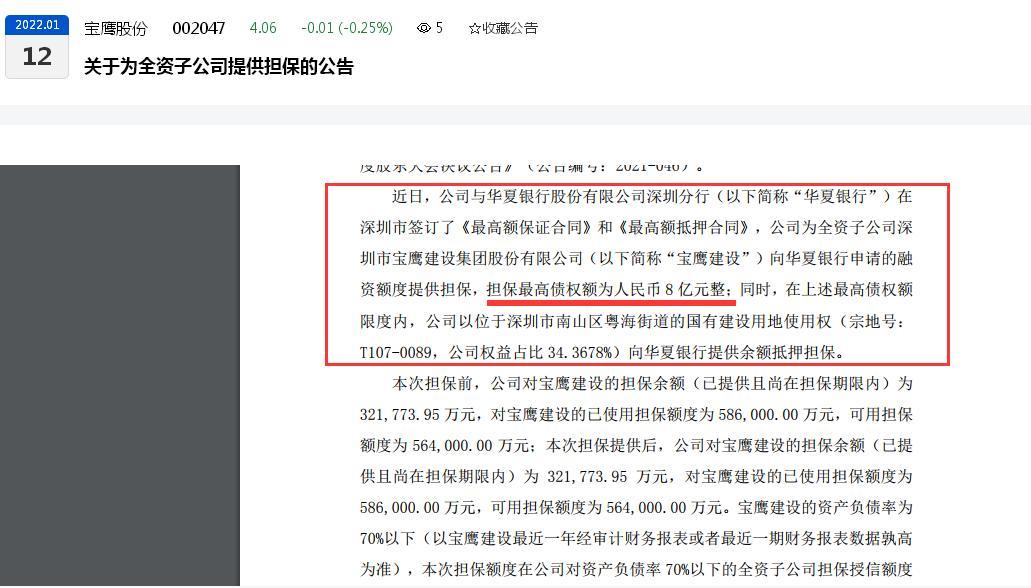1031x588 pixels.
Task: Click the star icon beside 收藏公告
Action: click(475, 28)
